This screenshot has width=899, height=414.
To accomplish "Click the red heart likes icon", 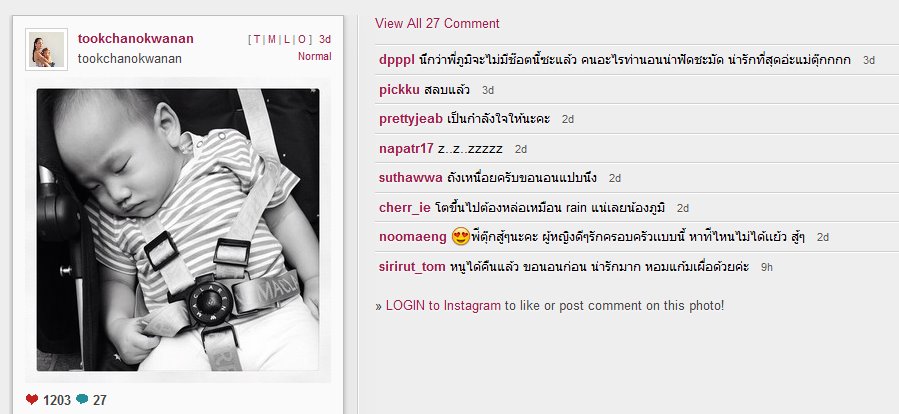I will point(32,399).
